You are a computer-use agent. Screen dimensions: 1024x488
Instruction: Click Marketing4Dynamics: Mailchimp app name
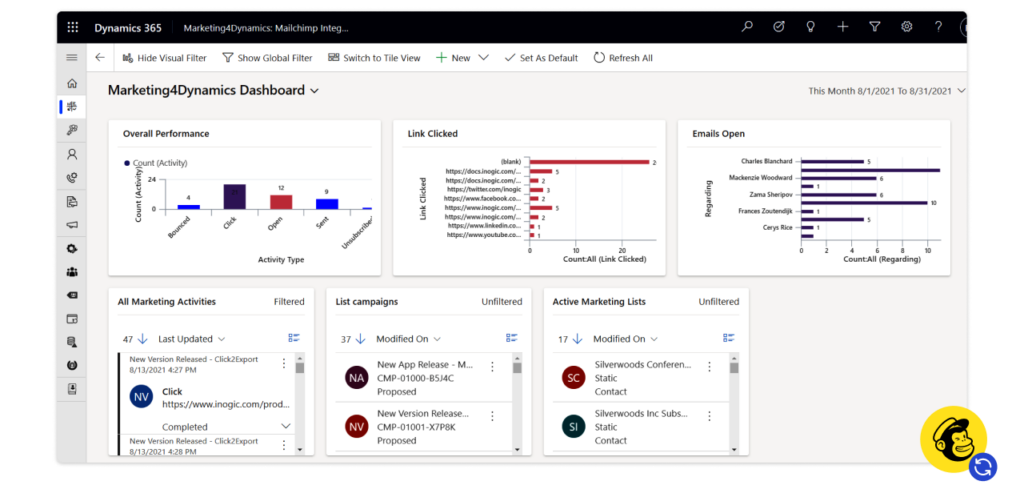(266, 28)
